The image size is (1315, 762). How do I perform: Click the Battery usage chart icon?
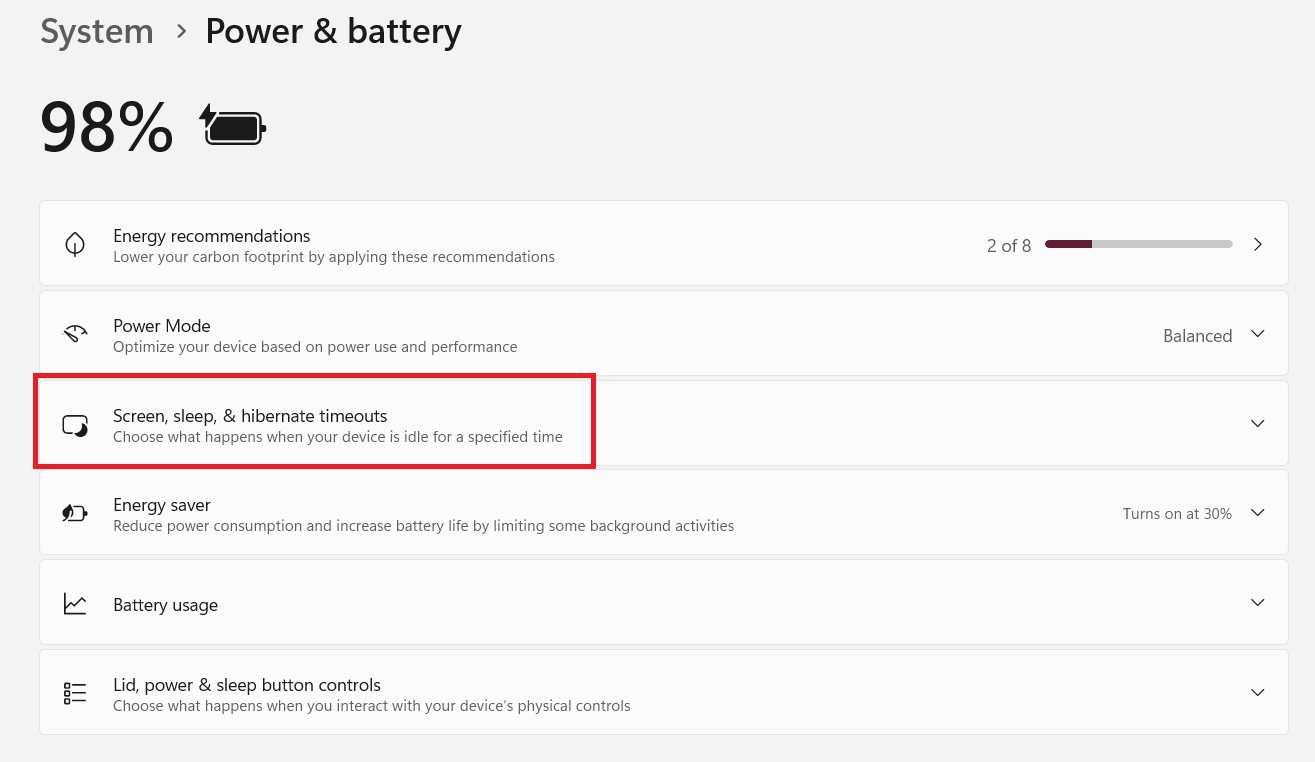coord(75,603)
